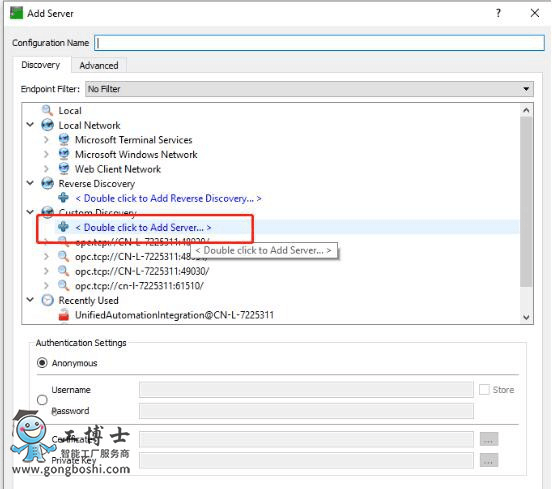The image size is (552, 489).
Task: Collapse the Local Network tree node
Action: pyautogui.click(x=30, y=125)
